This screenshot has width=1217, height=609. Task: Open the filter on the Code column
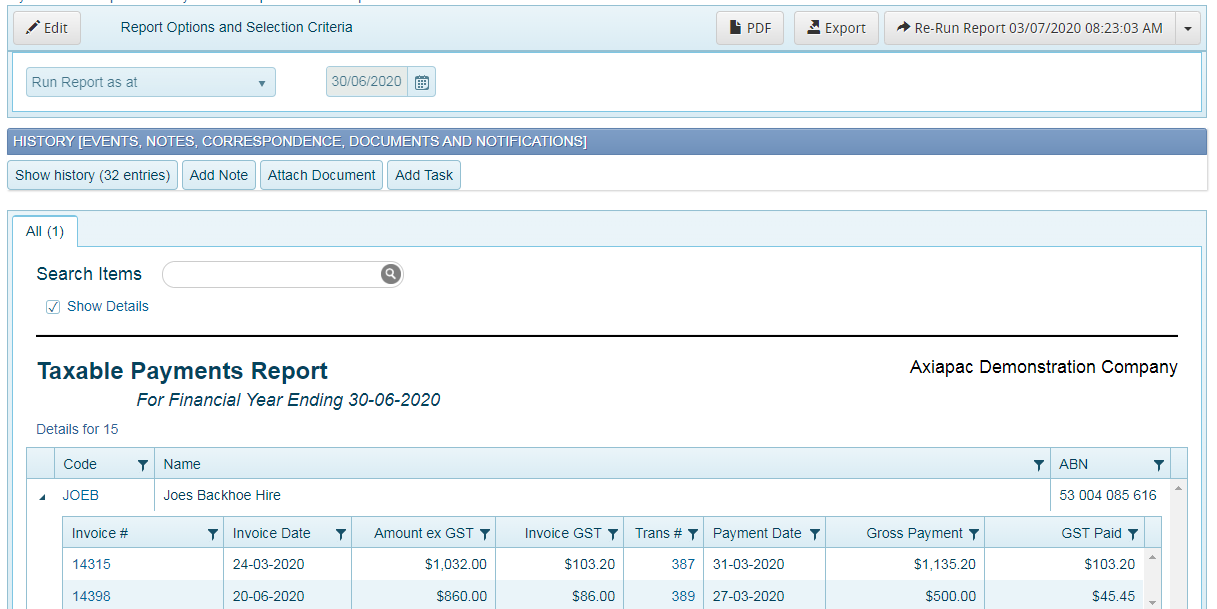pyautogui.click(x=143, y=464)
